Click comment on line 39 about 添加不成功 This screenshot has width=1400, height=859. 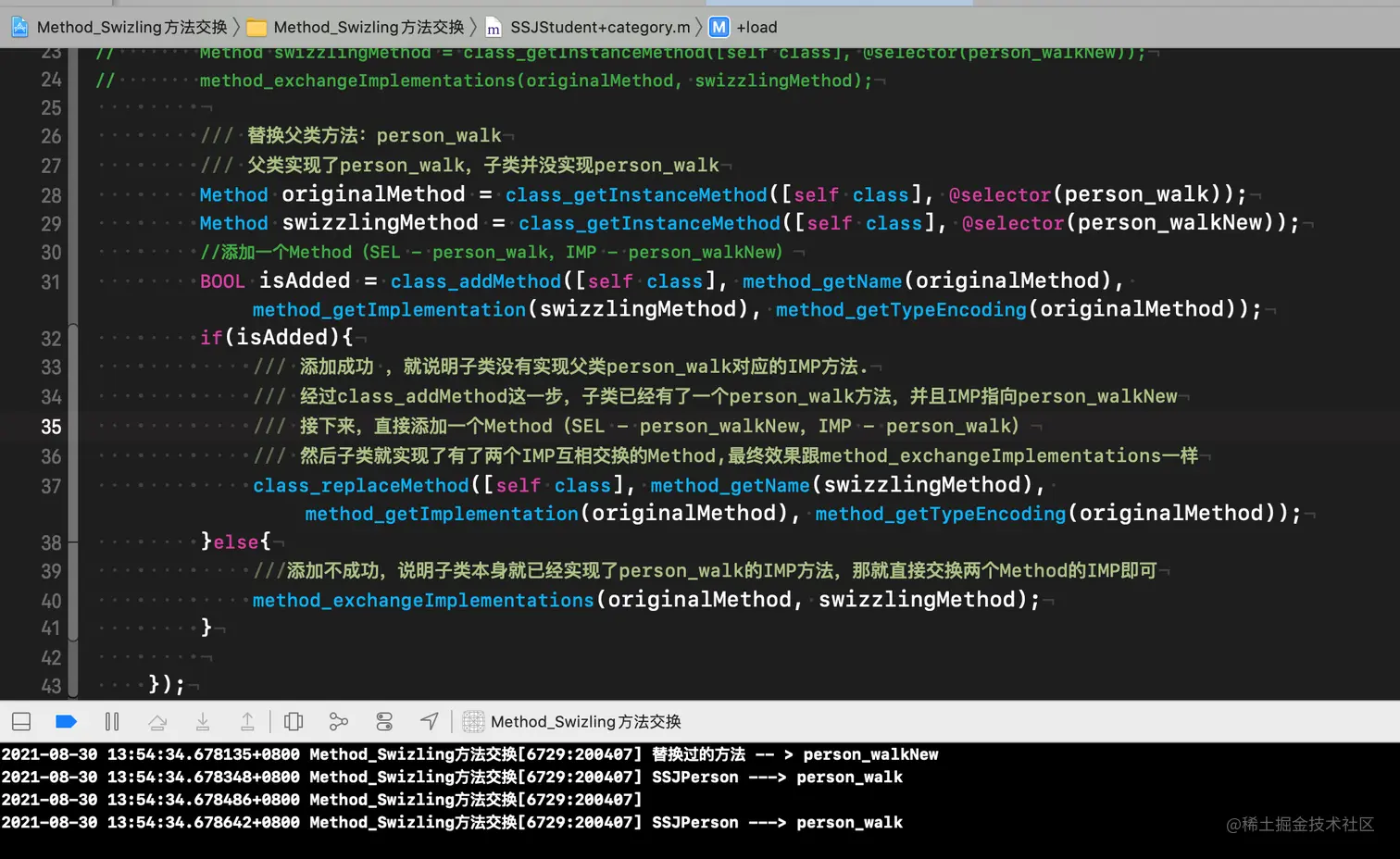[705, 570]
